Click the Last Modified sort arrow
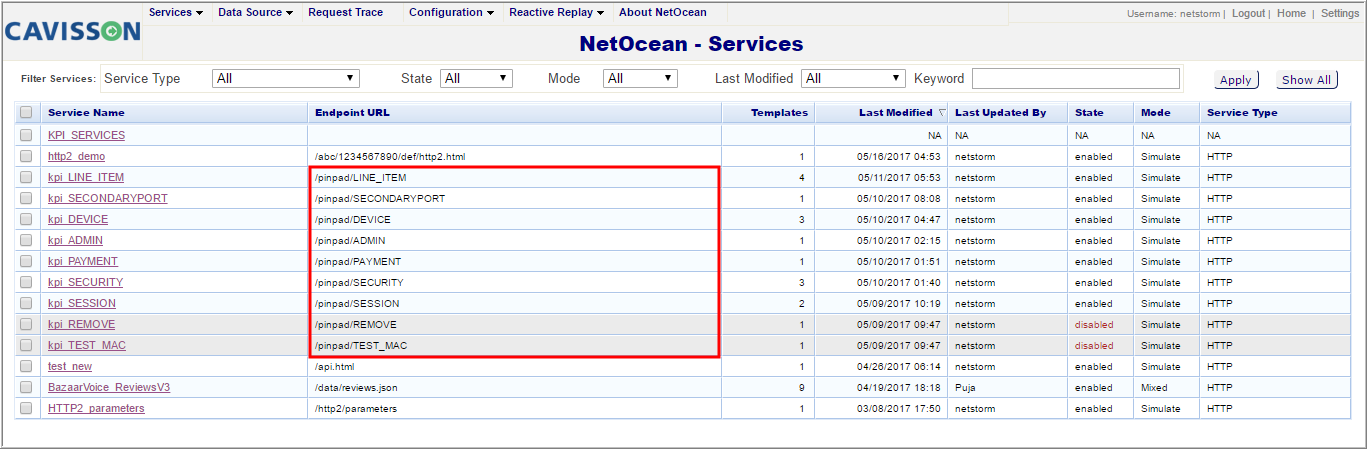1367x449 pixels. pos(942,113)
